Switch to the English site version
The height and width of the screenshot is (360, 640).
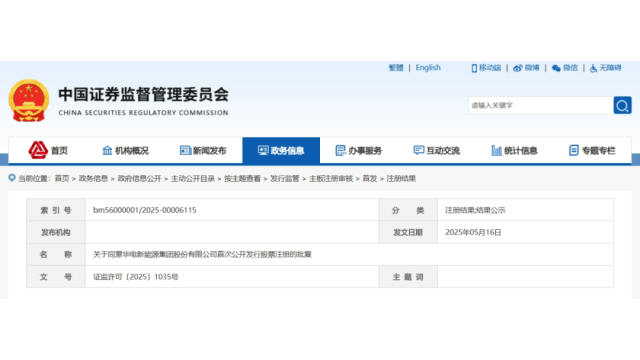(428, 68)
